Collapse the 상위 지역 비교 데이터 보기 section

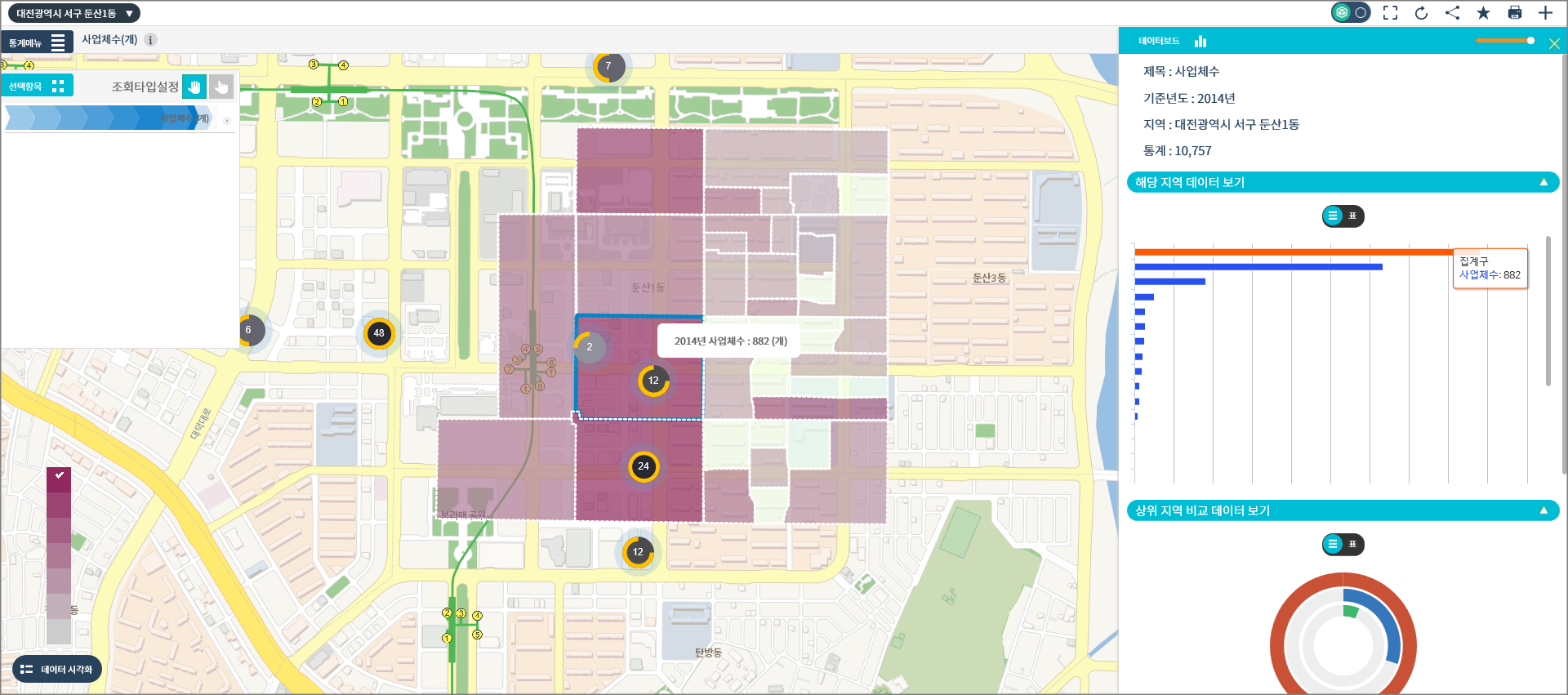click(x=1543, y=511)
